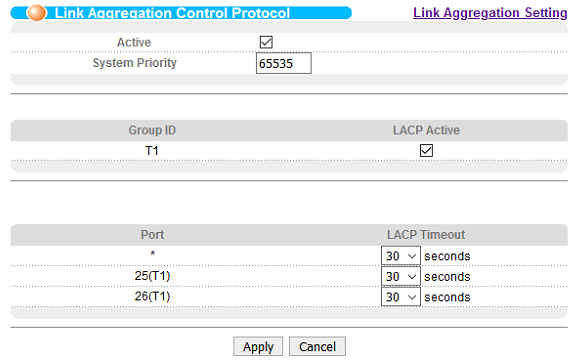Click the LACP Active column header
This screenshot has width=587, height=362.
(x=426, y=130)
